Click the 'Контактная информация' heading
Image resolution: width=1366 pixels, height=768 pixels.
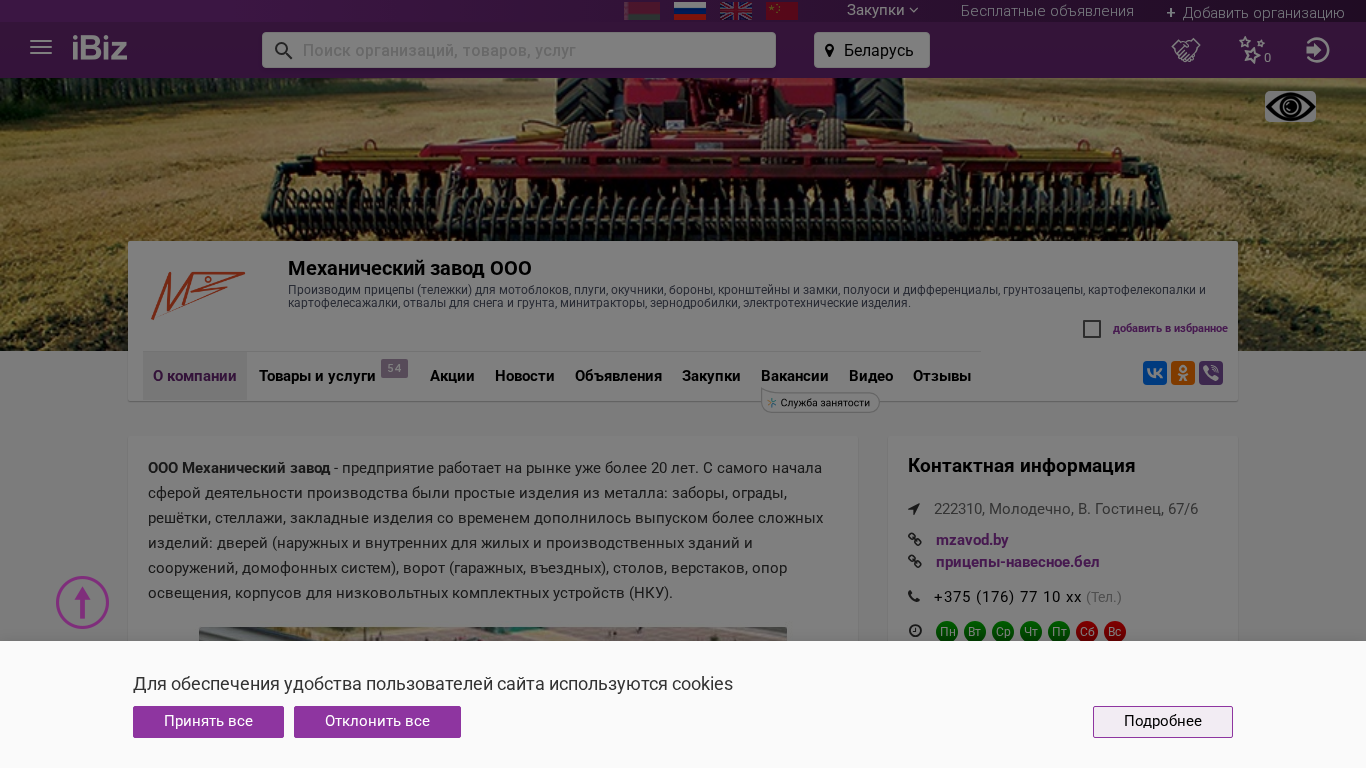point(1021,466)
